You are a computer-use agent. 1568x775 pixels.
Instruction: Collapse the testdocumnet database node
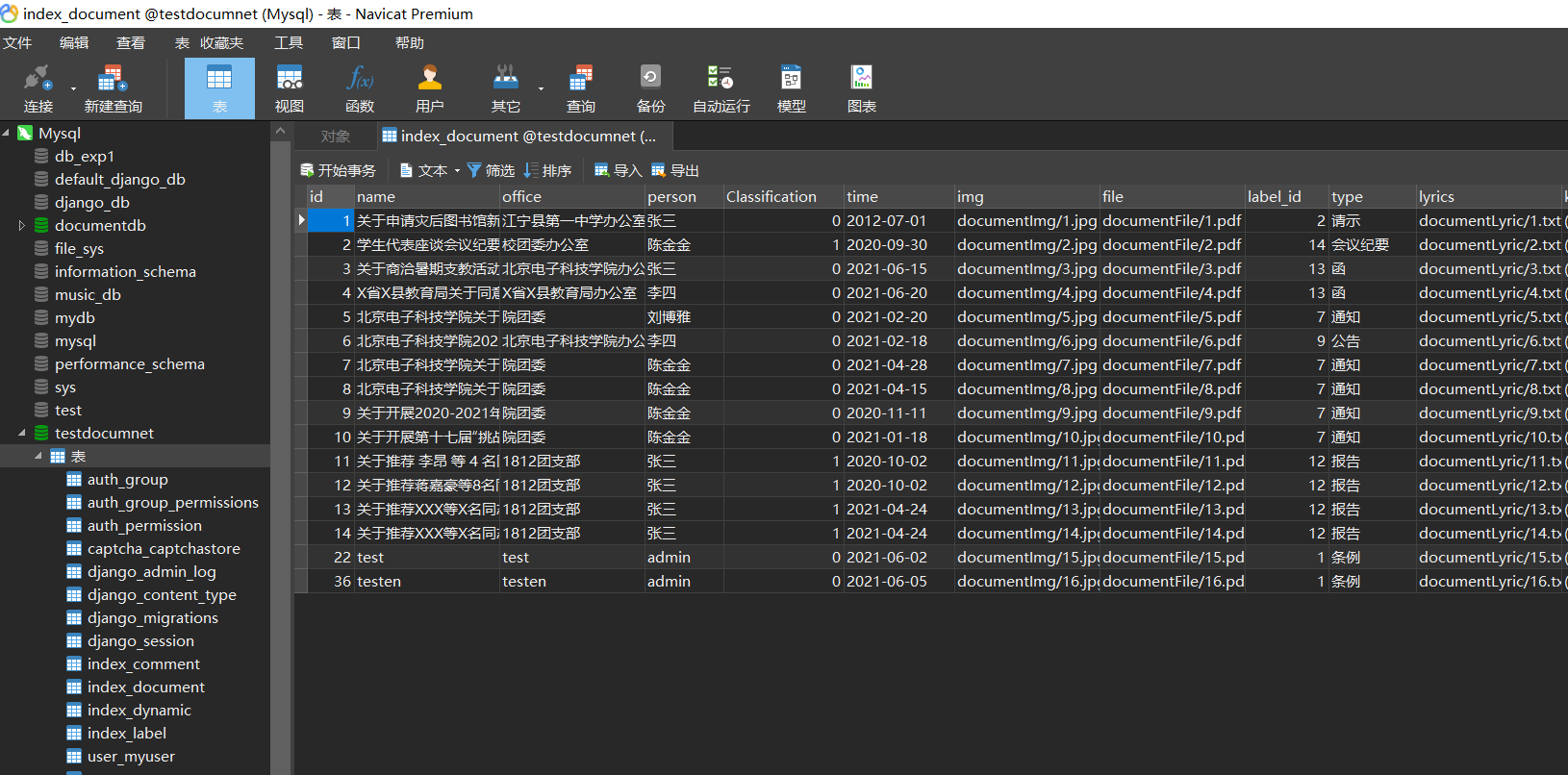(22, 433)
